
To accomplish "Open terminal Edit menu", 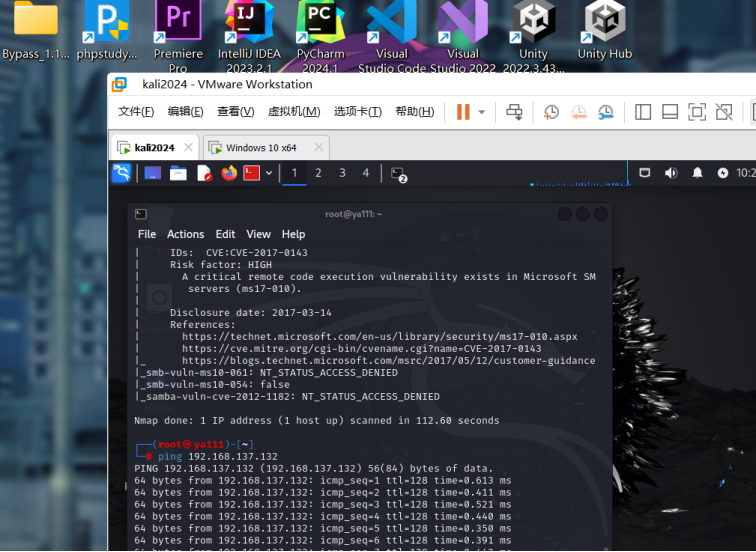I will 225,234.
